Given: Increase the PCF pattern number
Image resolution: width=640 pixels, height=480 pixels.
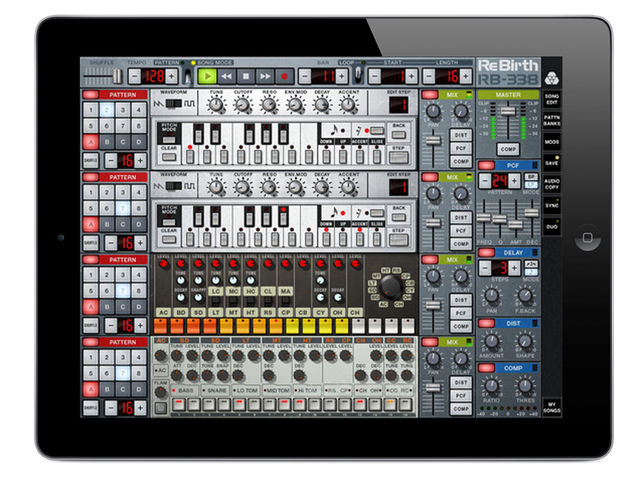Looking at the screenshot, I should [x=514, y=180].
